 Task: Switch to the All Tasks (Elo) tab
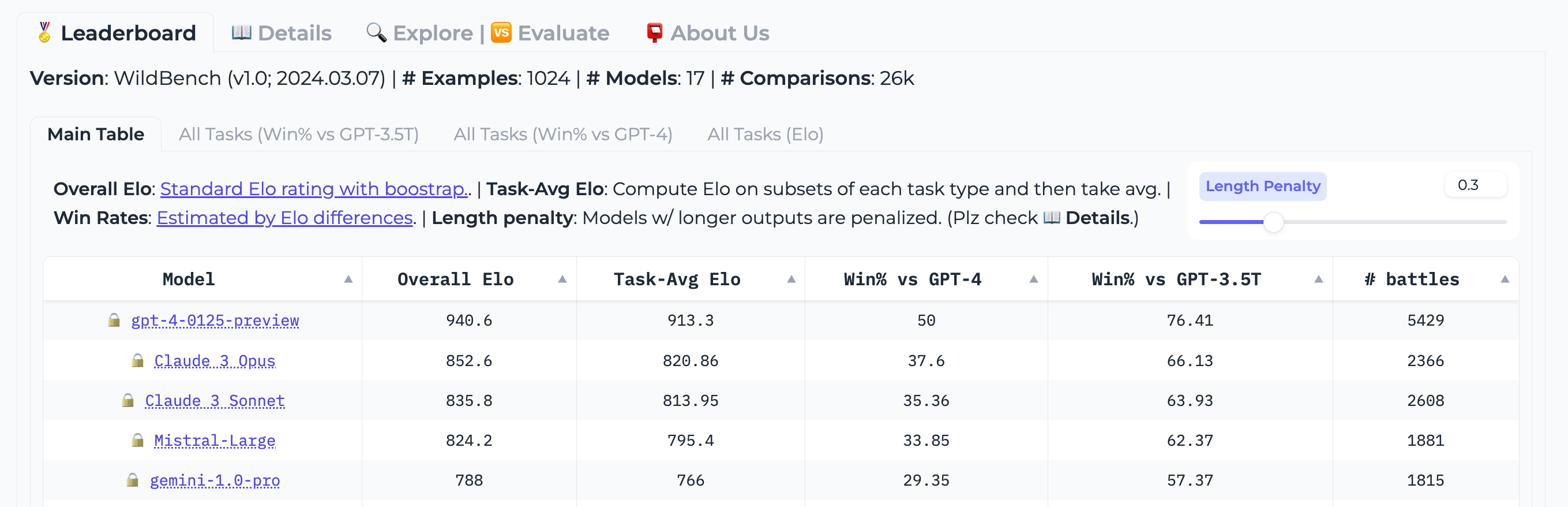(x=765, y=134)
